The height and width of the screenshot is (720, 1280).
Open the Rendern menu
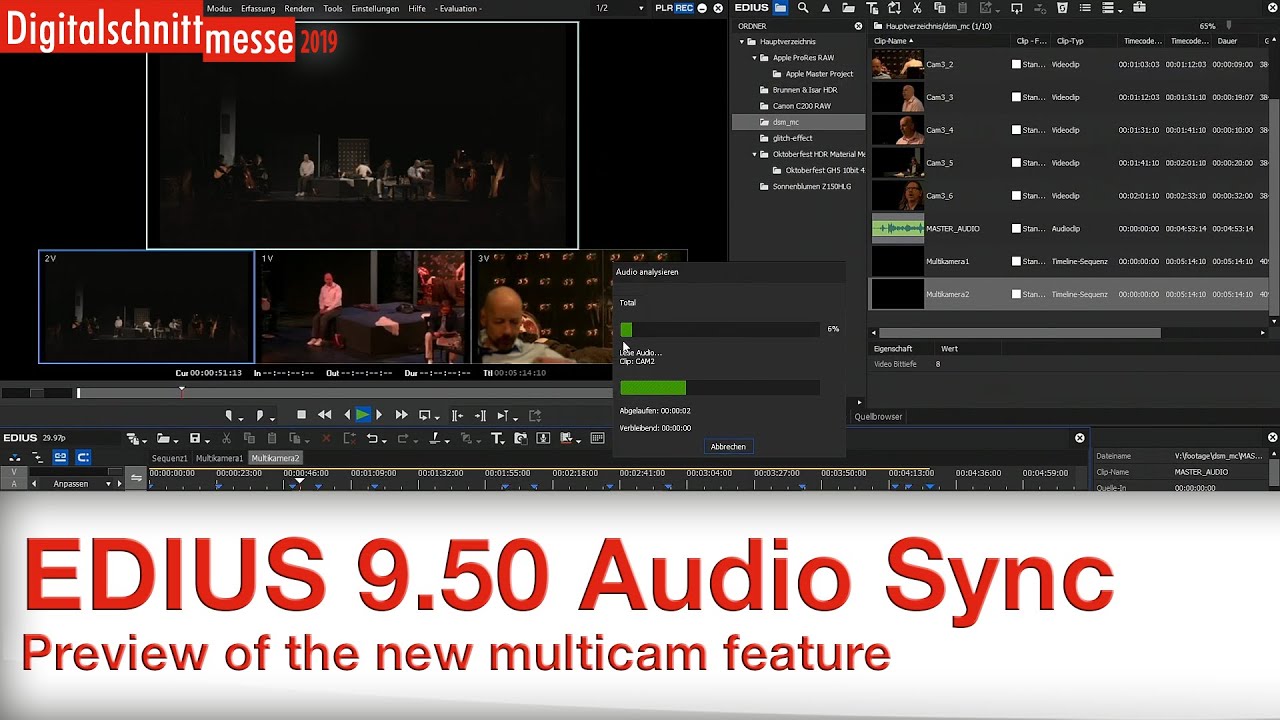(299, 8)
